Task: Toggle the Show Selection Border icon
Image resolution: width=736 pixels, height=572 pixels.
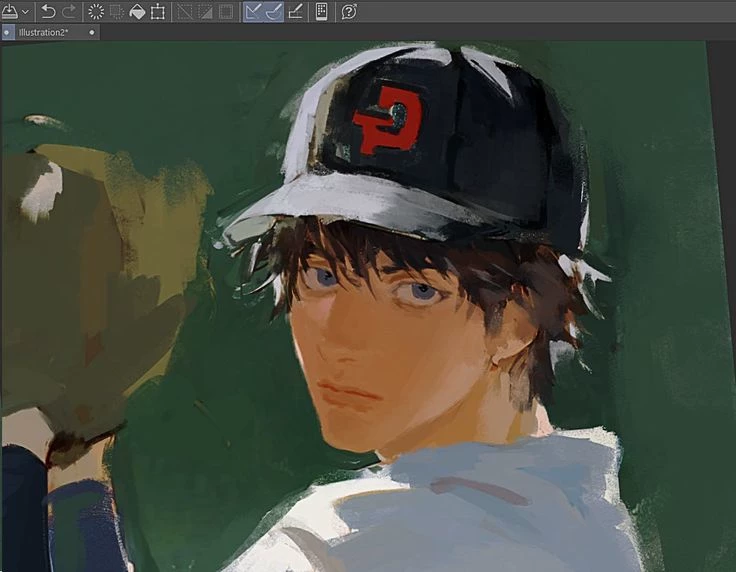Action: pyautogui.click(x=226, y=12)
